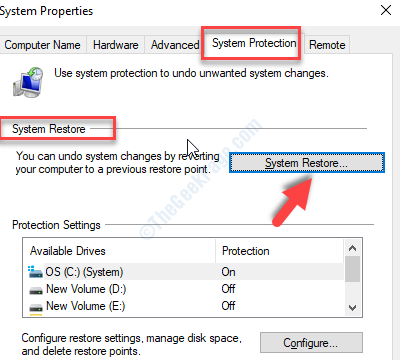
Task: Select the System Protection tab
Action: pyautogui.click(x=254, y=43)
